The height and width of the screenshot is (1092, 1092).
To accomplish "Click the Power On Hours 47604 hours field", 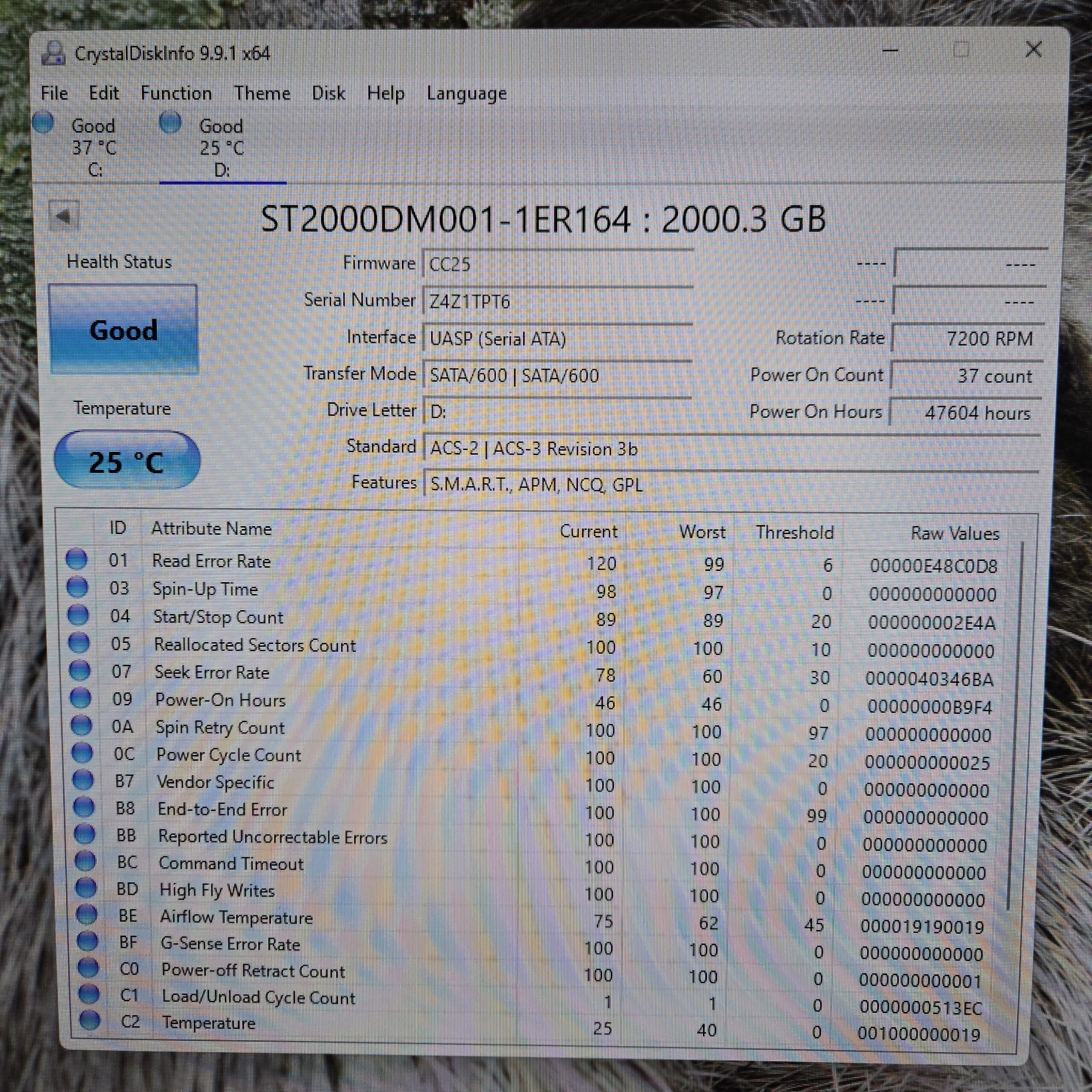I will click(x=966, y=412).
